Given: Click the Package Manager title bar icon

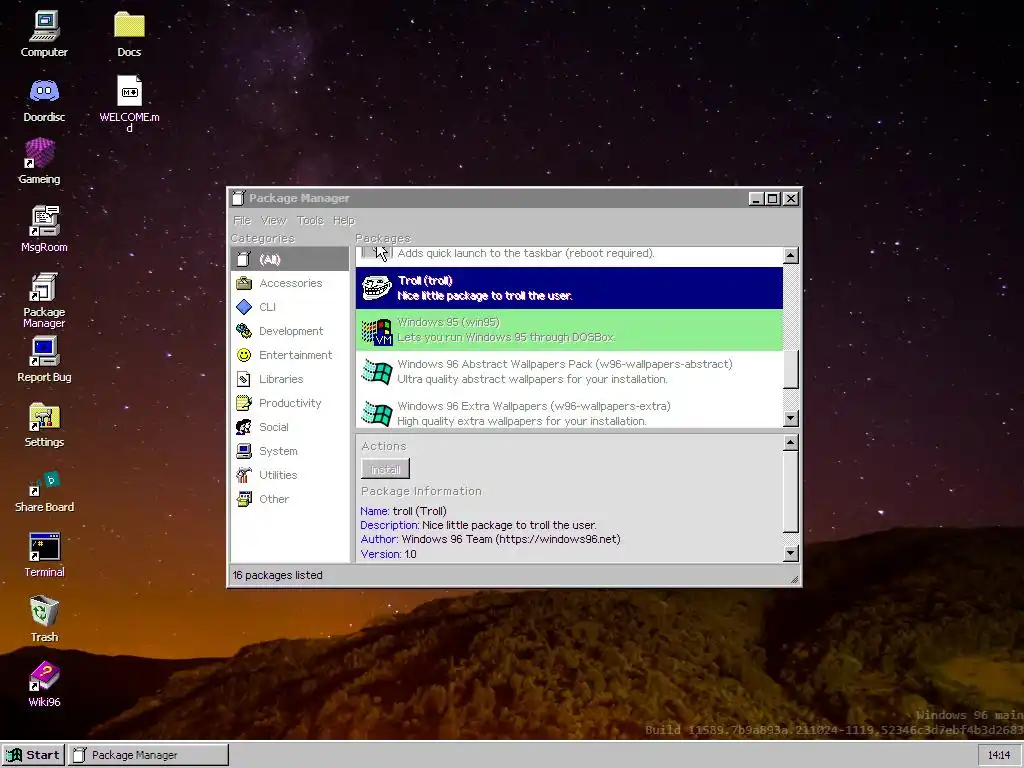Looking at the screenshot, I should 239,198.
